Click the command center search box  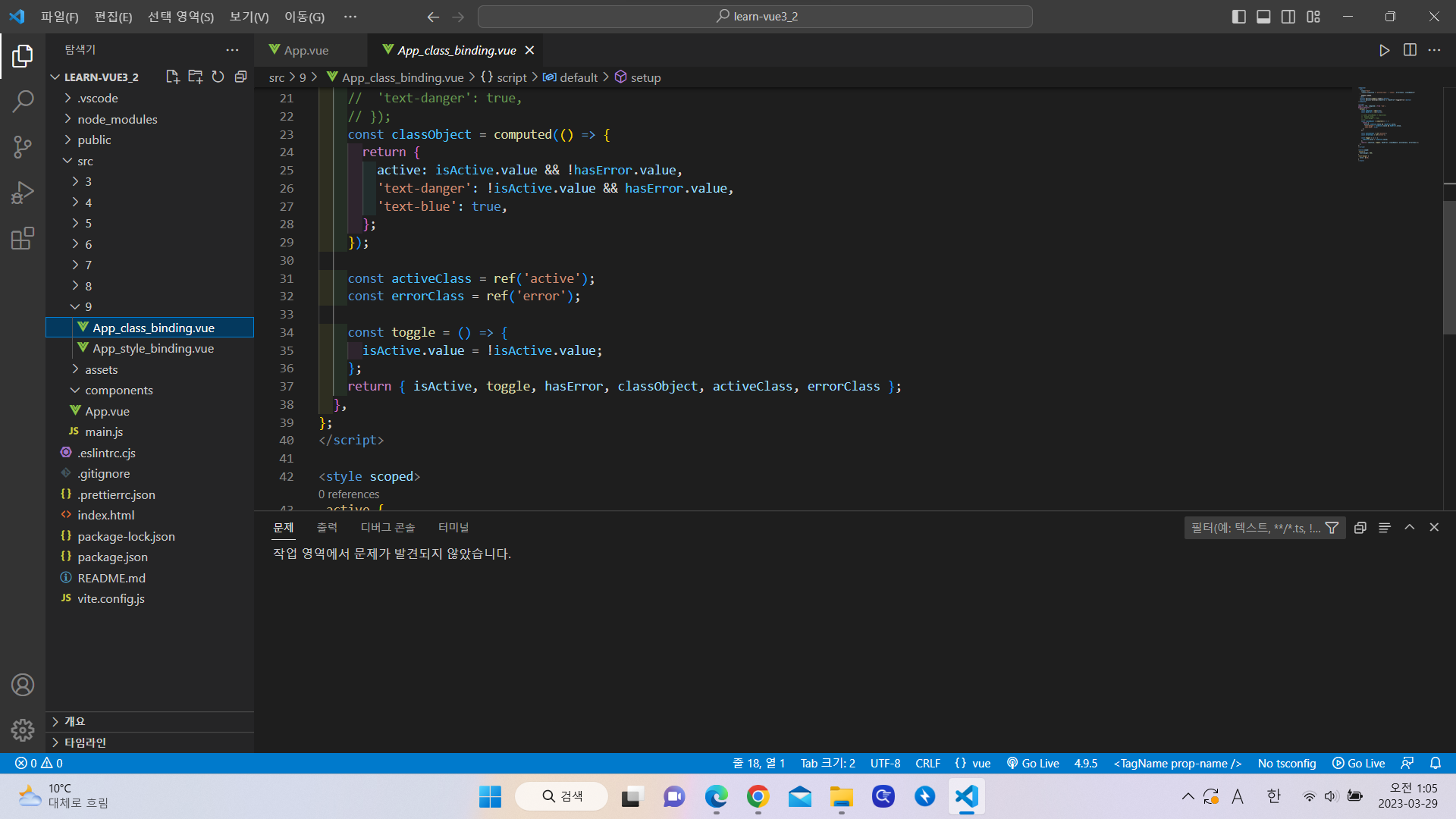755,17
